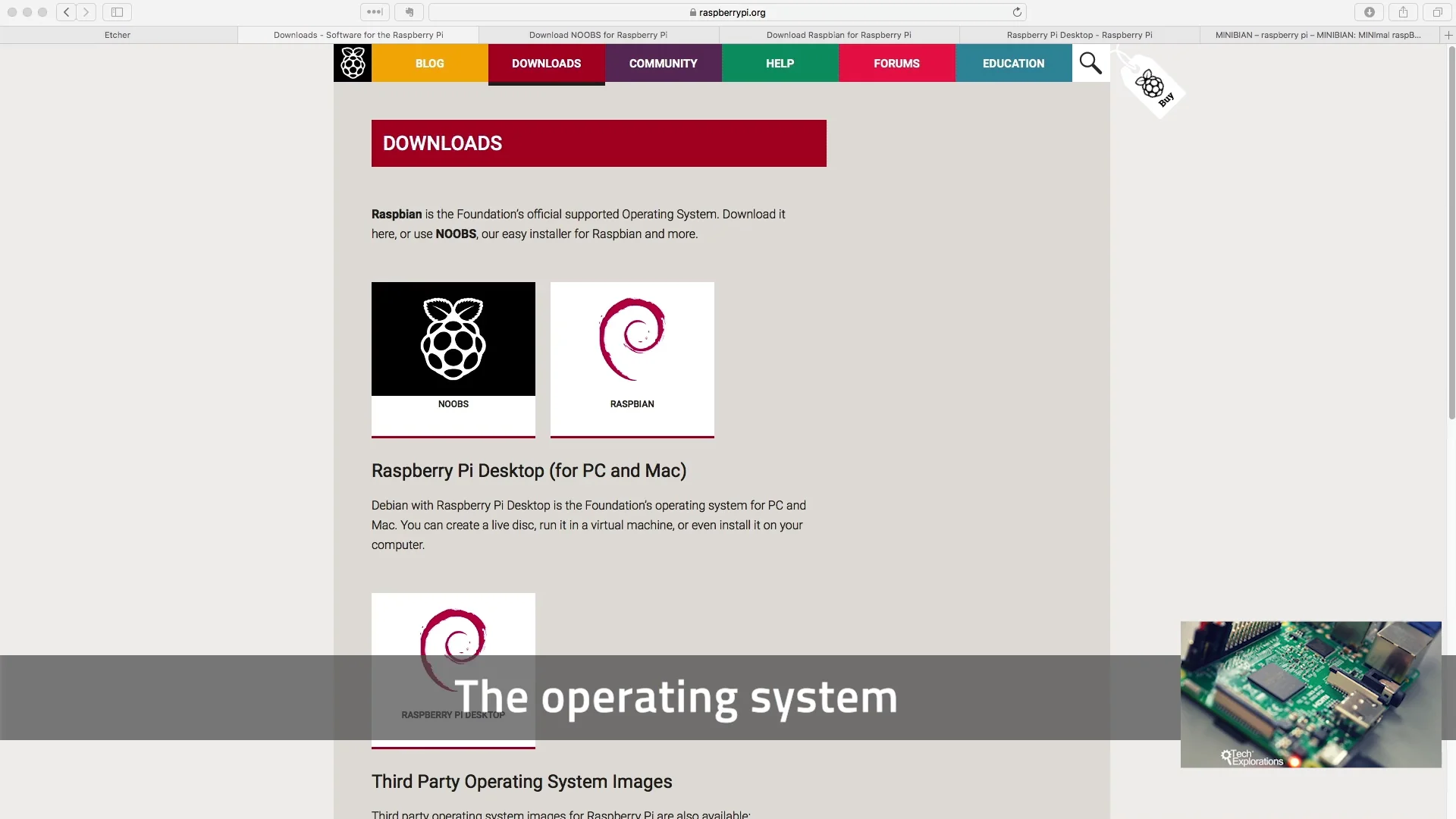The height and width of the screenshot is (819, 1456).
Task: Toggle the Safari sidebar icon
Action: pyautogui.click(x=117, y=12)
